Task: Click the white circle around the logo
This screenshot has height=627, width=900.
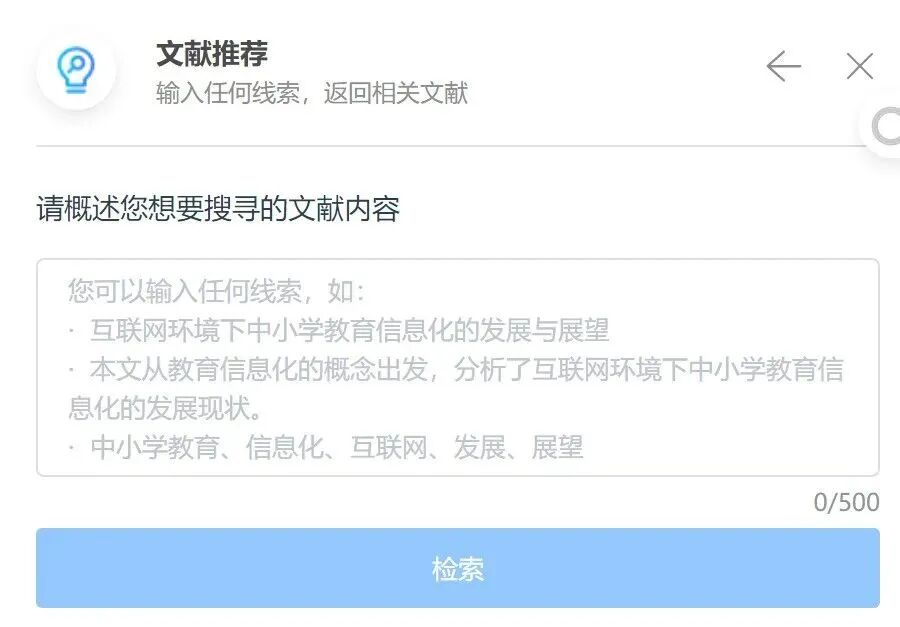Action: point(76,71)
